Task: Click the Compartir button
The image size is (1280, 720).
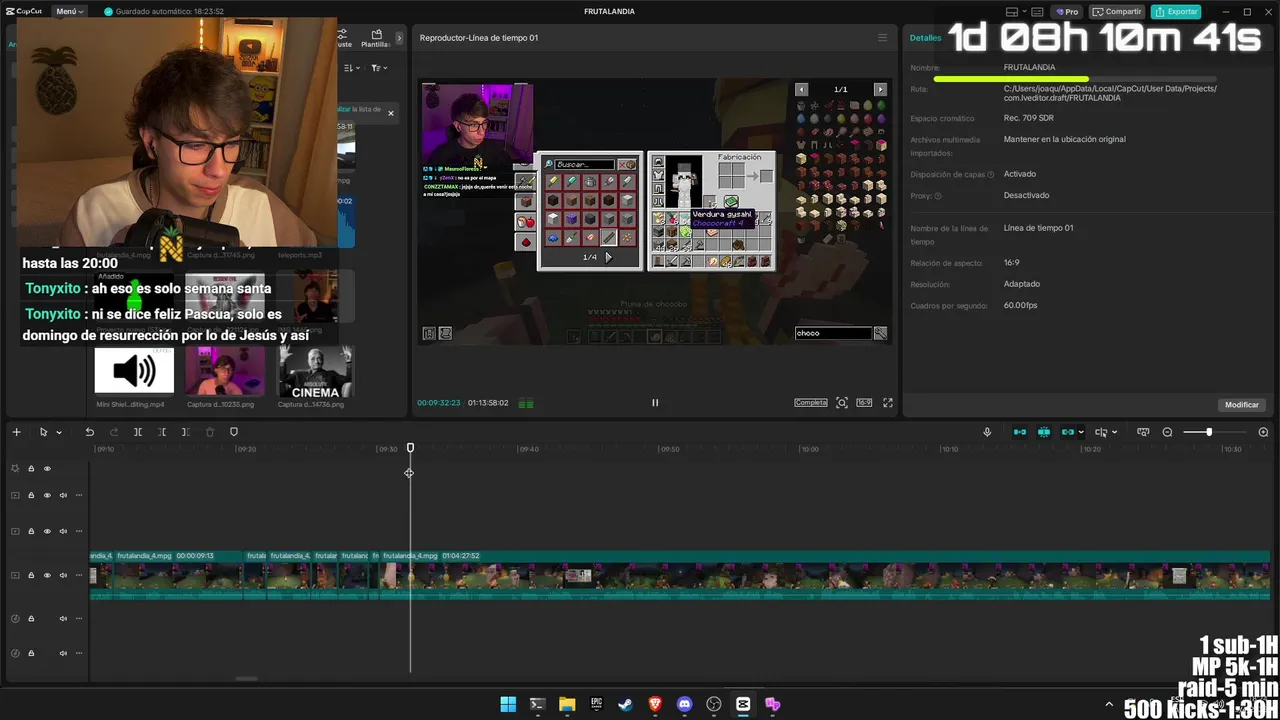Action: pos(1117,12)
